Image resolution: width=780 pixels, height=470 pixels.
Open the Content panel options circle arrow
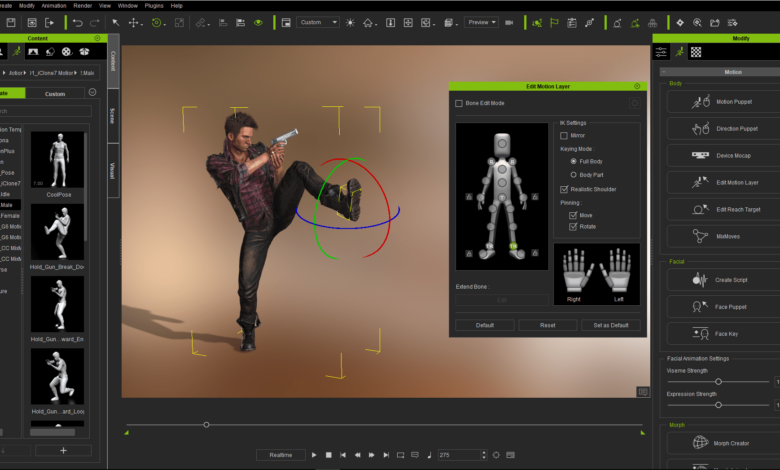point(92,92)
